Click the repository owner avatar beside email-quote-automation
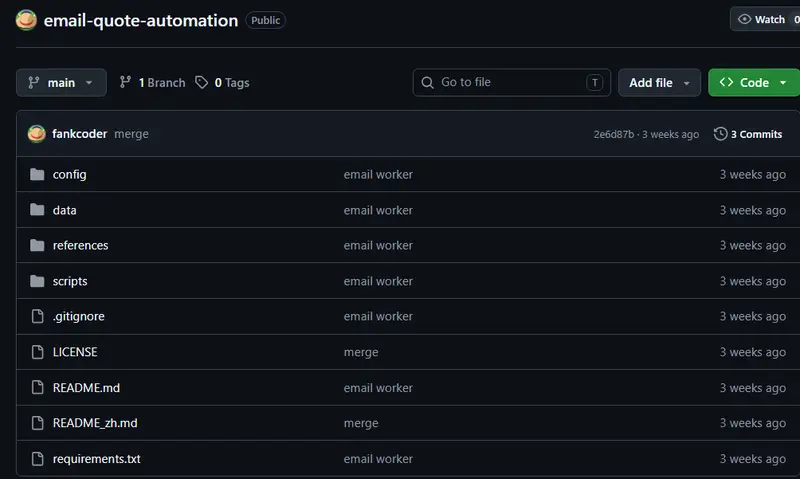 click(x=26, y=20)
